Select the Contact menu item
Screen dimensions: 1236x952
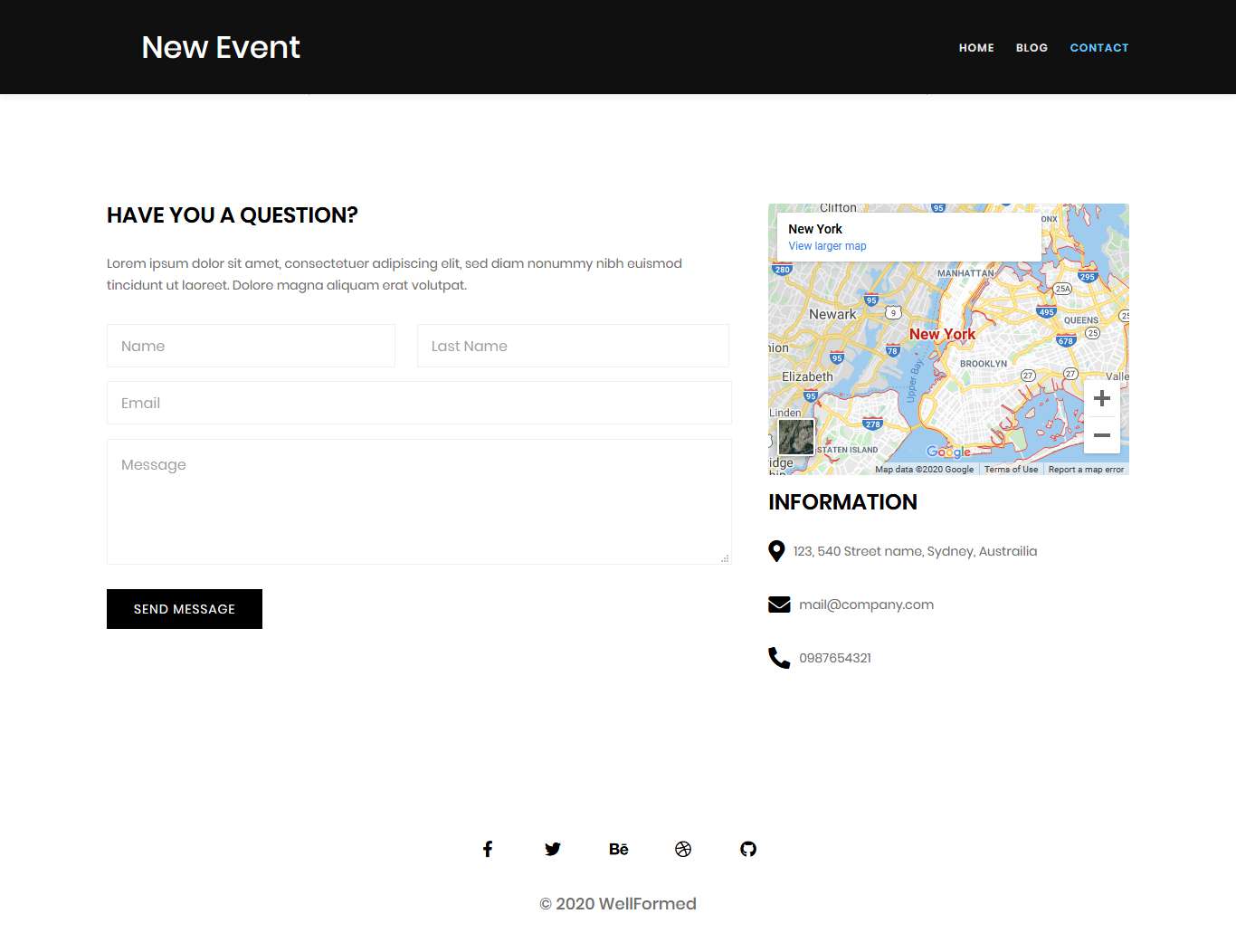[x=1098, y=48]
